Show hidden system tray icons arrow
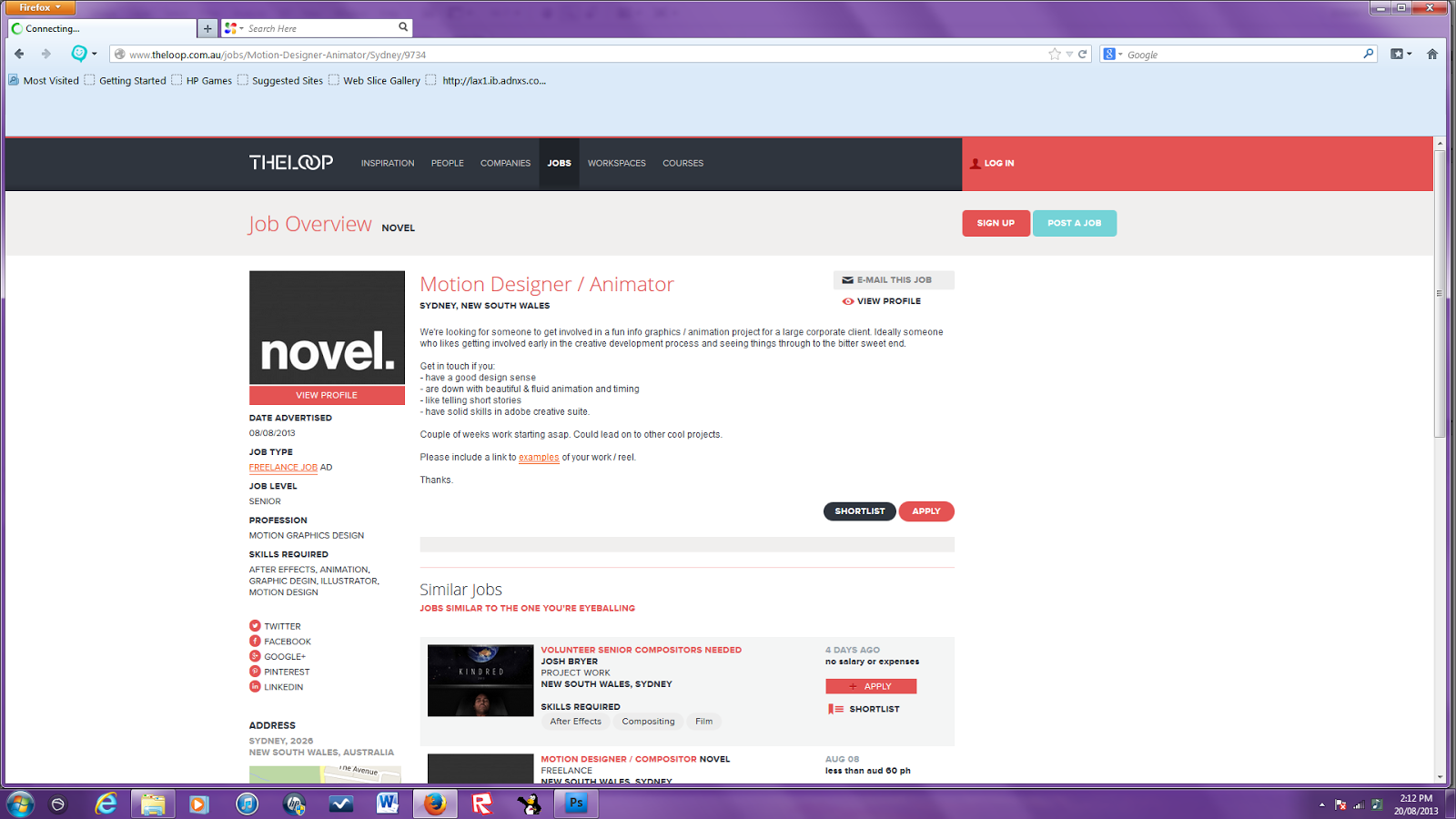1456x819 pixels. pos(1321,804)
